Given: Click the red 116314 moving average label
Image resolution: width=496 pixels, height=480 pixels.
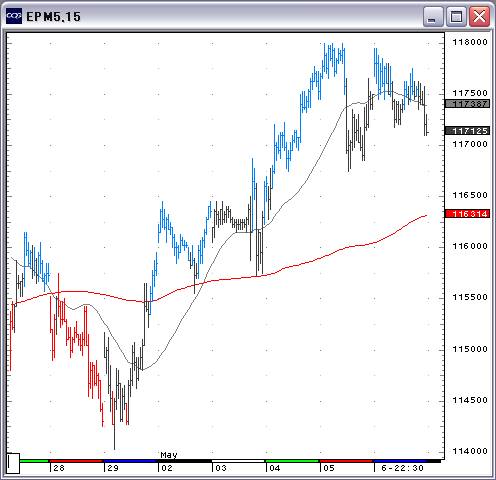Looking at the screenshot, I should pyautogui.click(x=468, y=214).
